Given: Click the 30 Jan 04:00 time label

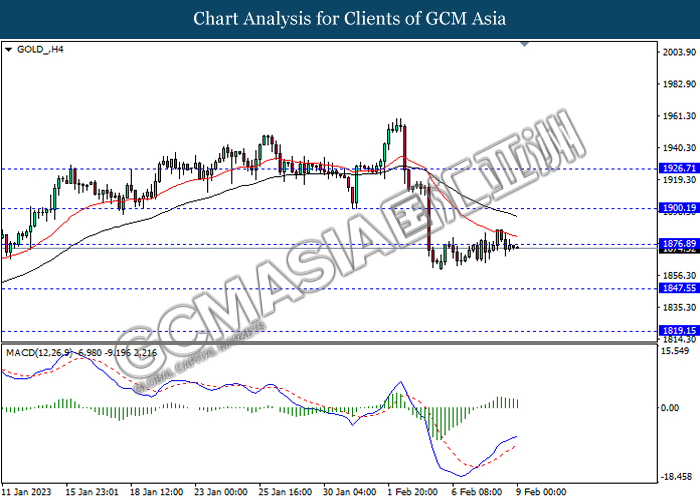Looking at the screenshot, I should pos(350,492).
